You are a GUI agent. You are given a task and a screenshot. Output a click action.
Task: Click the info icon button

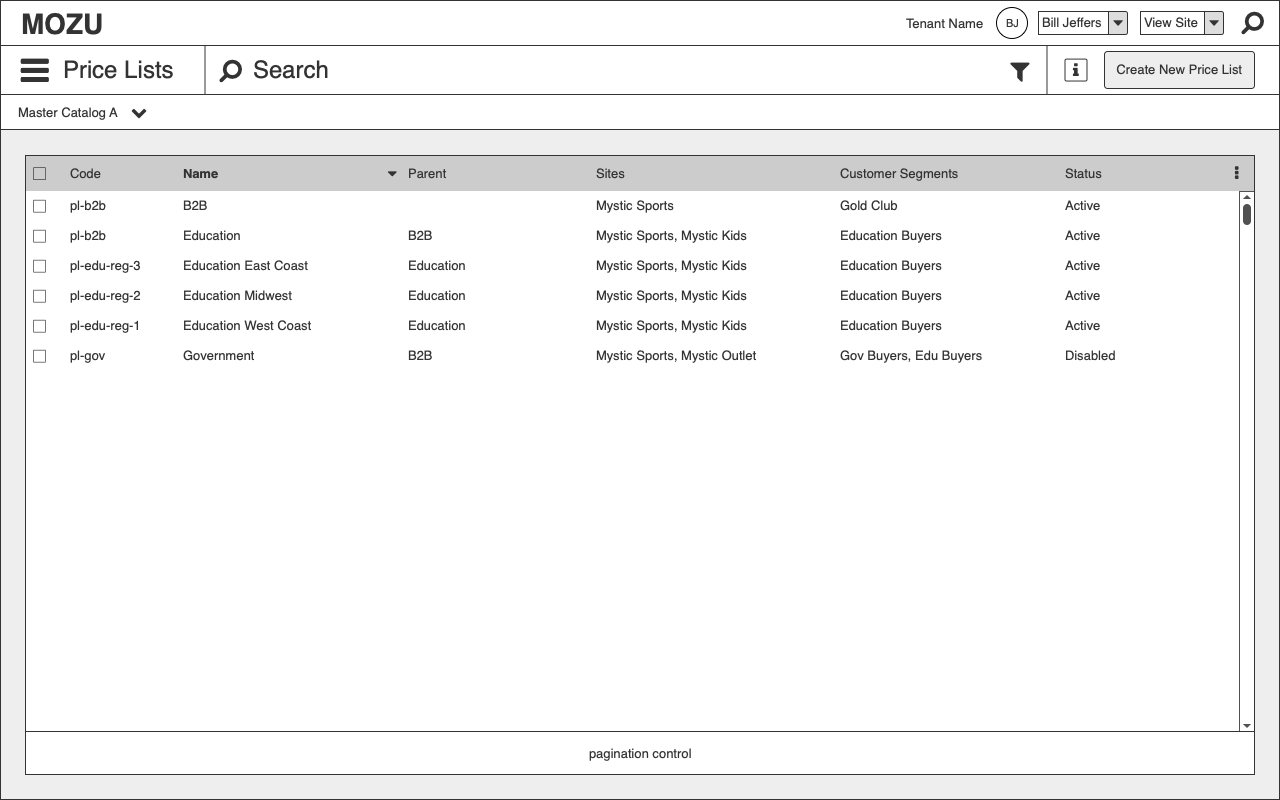(x=1076, y=70)
